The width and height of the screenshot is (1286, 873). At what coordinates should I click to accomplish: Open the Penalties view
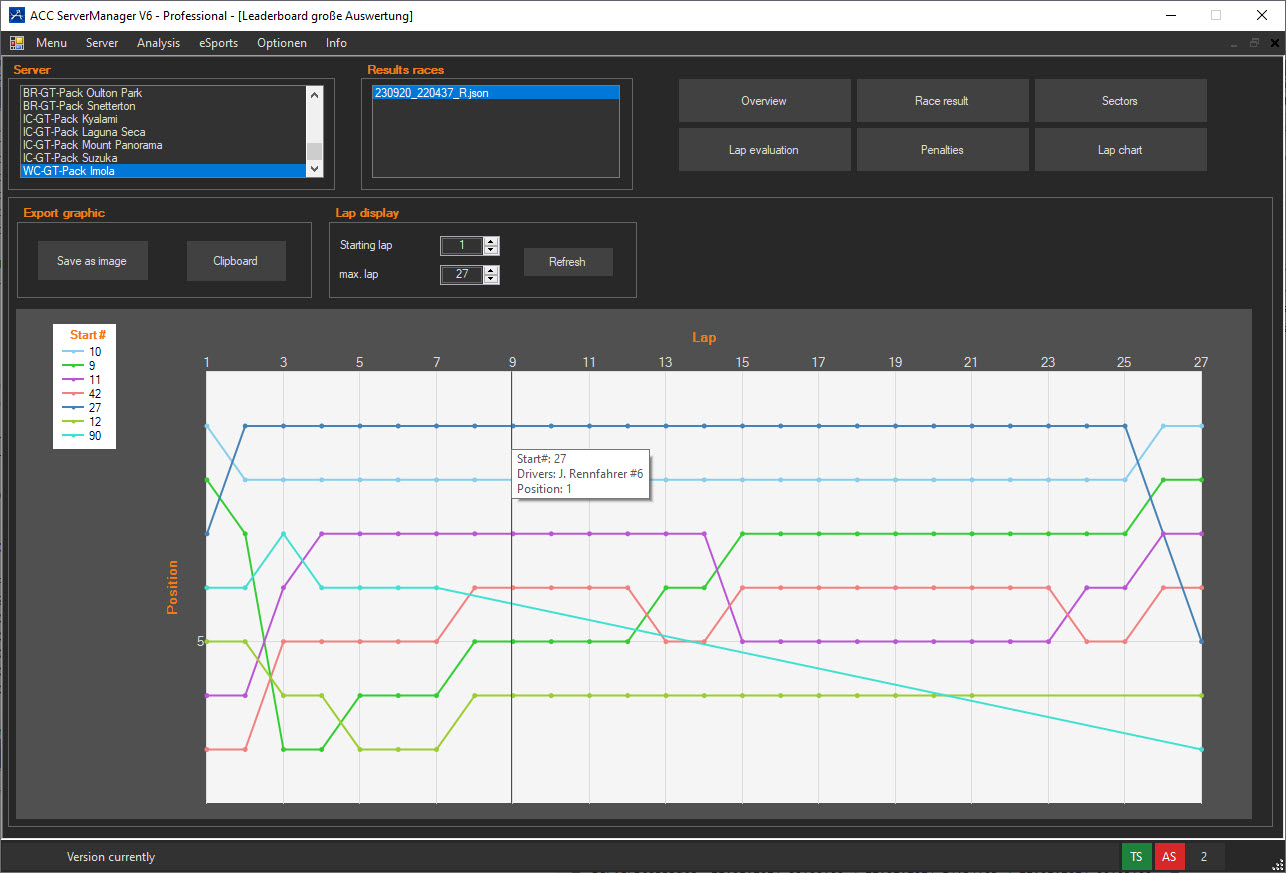[942, 150]
